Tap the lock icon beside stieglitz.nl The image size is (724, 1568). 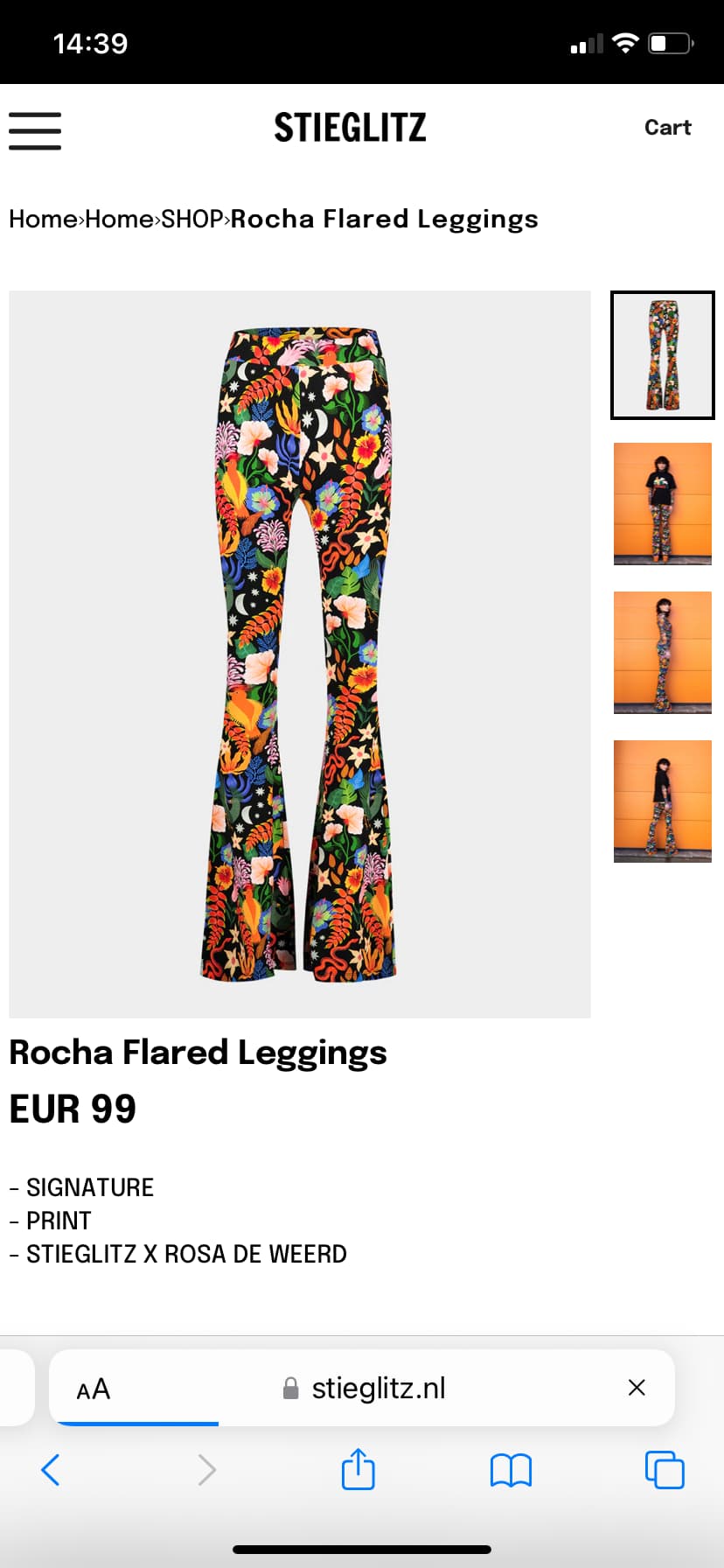[x=291, y=1388]
